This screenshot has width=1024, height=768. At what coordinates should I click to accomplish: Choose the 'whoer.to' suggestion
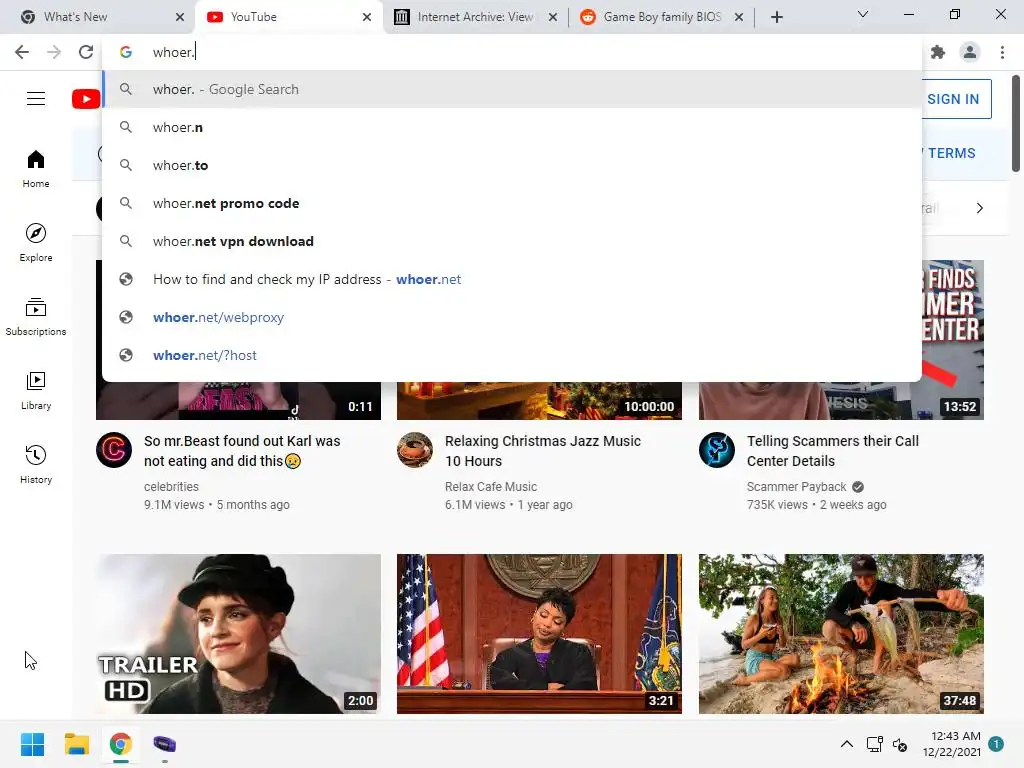coord(512,165)
